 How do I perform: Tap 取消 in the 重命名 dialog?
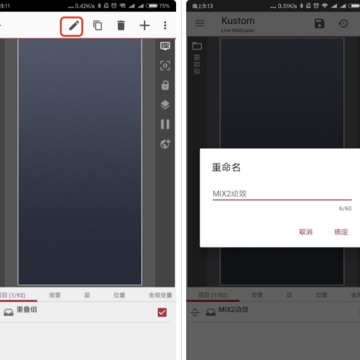306,232
